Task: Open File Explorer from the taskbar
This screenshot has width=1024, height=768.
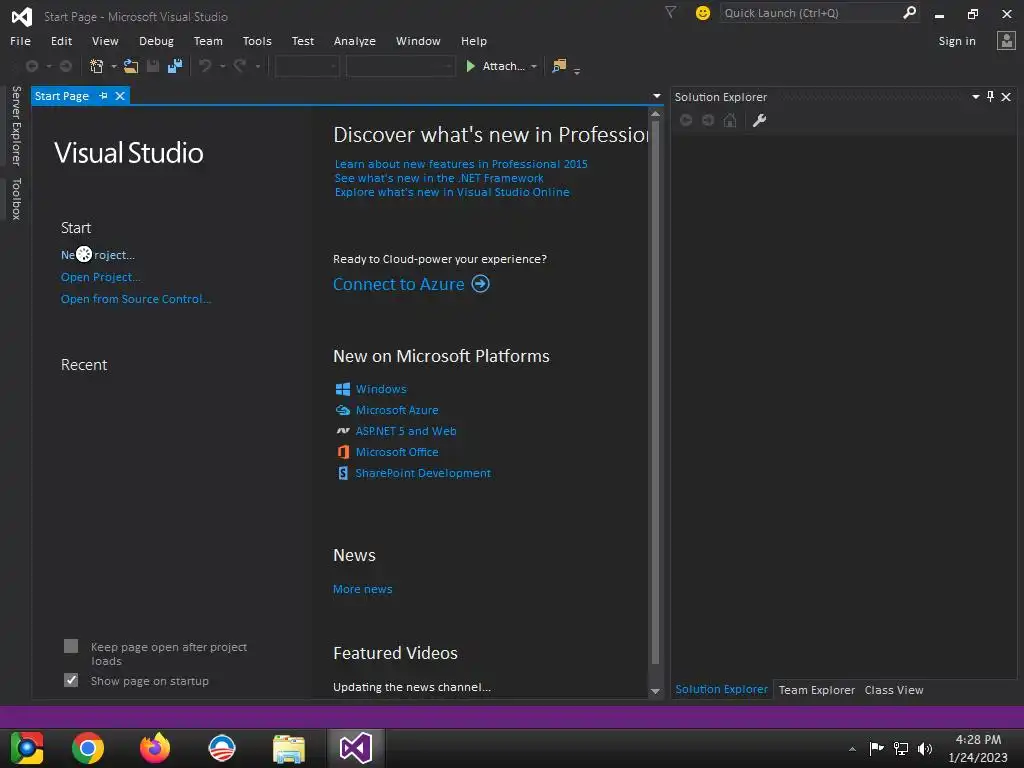Action: tap(289, 748)
